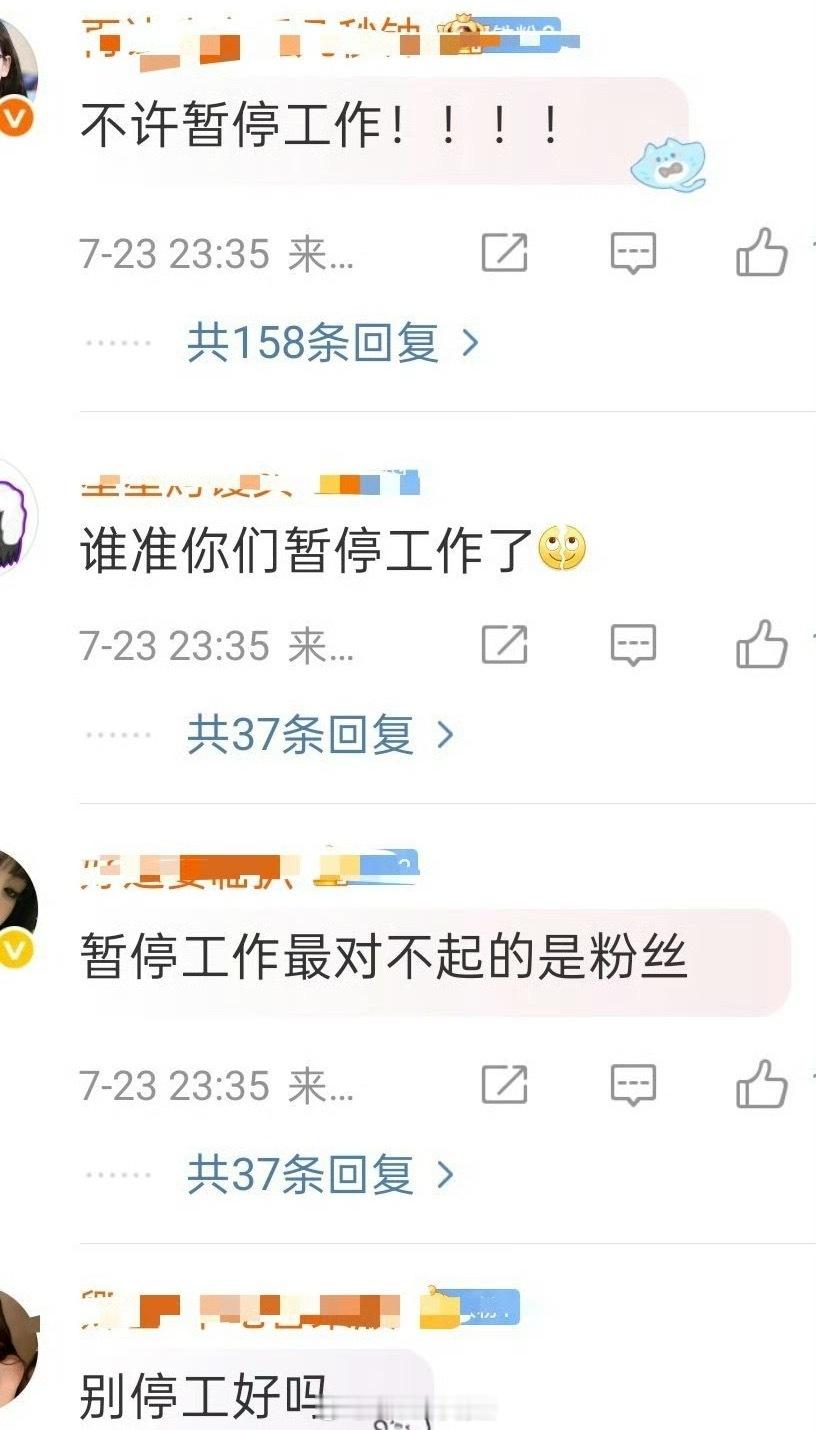The image size is (816, 1430).
Task: Like the comment 暂停工作最对不起的是粉丝
Action: [x=762, y=1083]
